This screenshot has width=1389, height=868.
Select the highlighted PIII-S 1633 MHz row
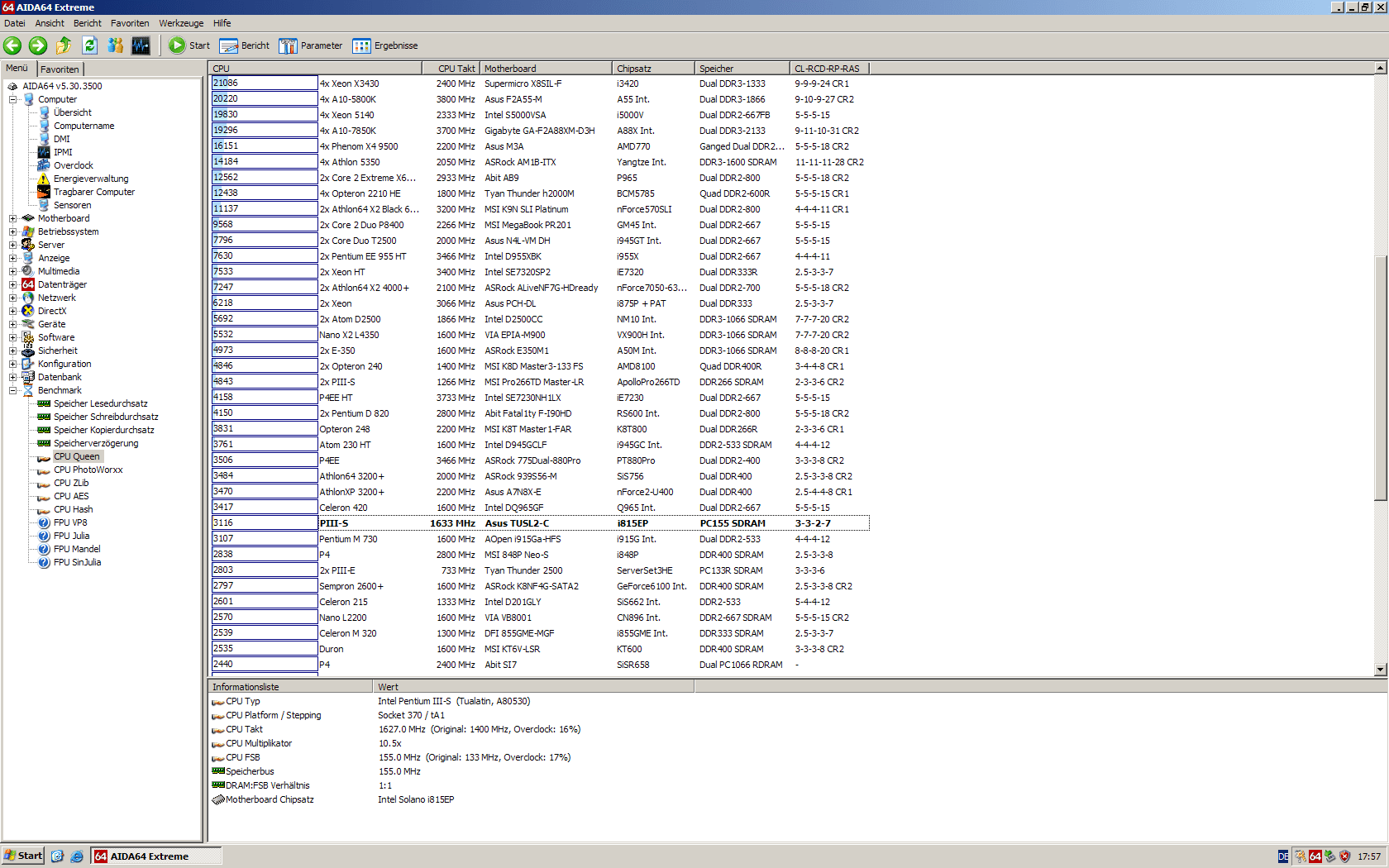click(540, 523)
